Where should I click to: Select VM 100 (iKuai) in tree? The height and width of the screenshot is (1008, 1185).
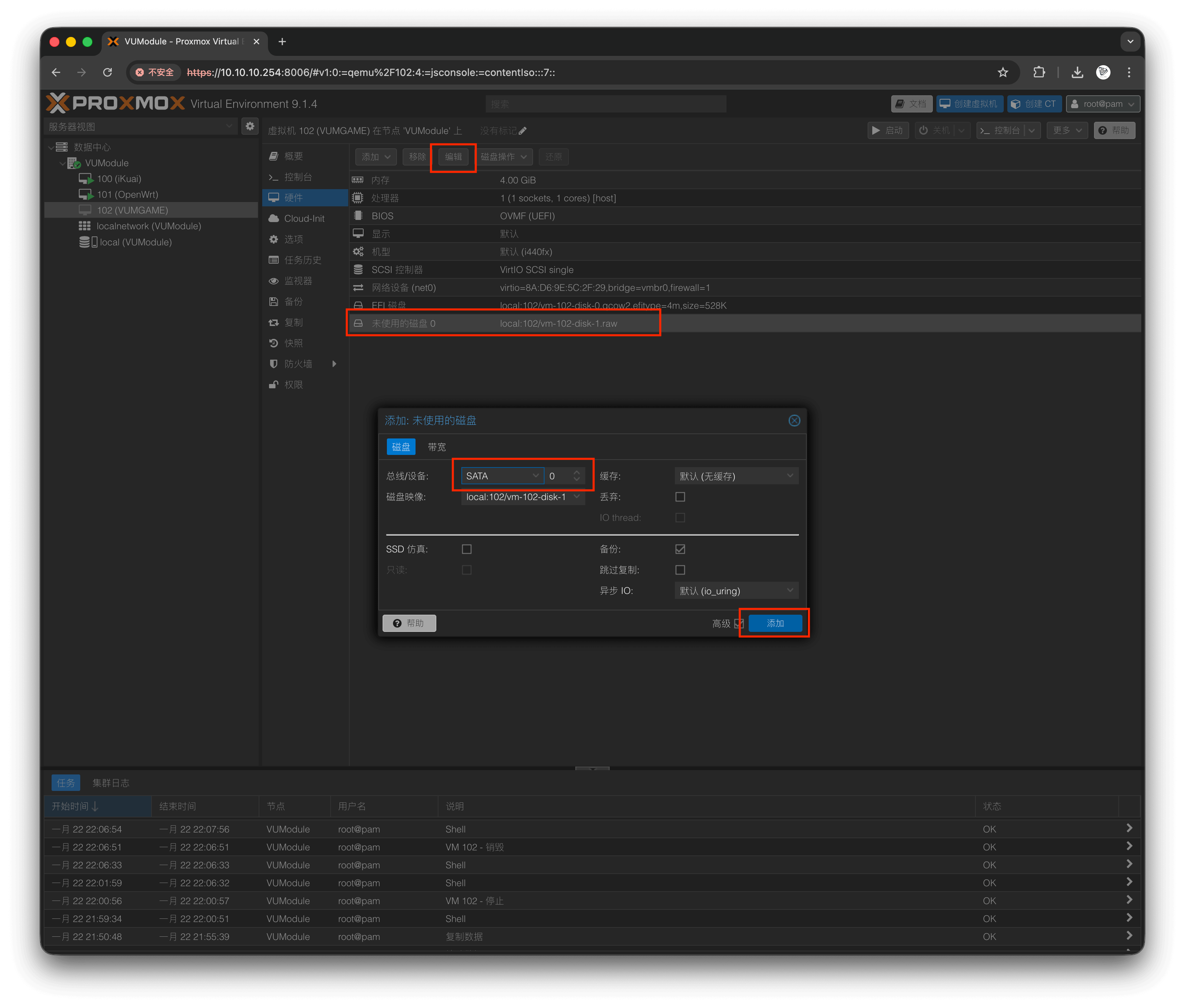point(119,179)
